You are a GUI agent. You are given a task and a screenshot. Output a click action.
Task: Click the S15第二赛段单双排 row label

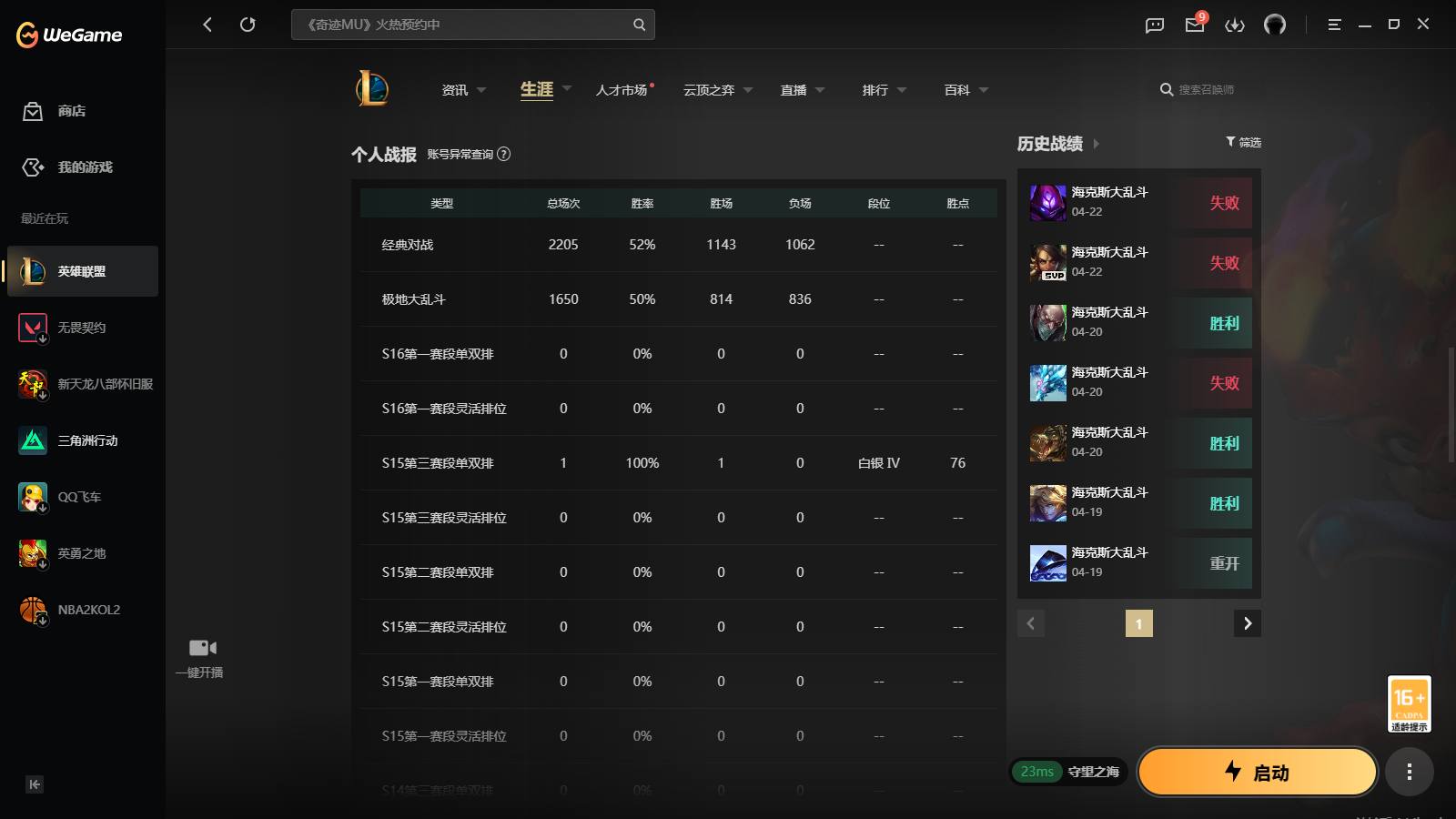pos(438,572)
